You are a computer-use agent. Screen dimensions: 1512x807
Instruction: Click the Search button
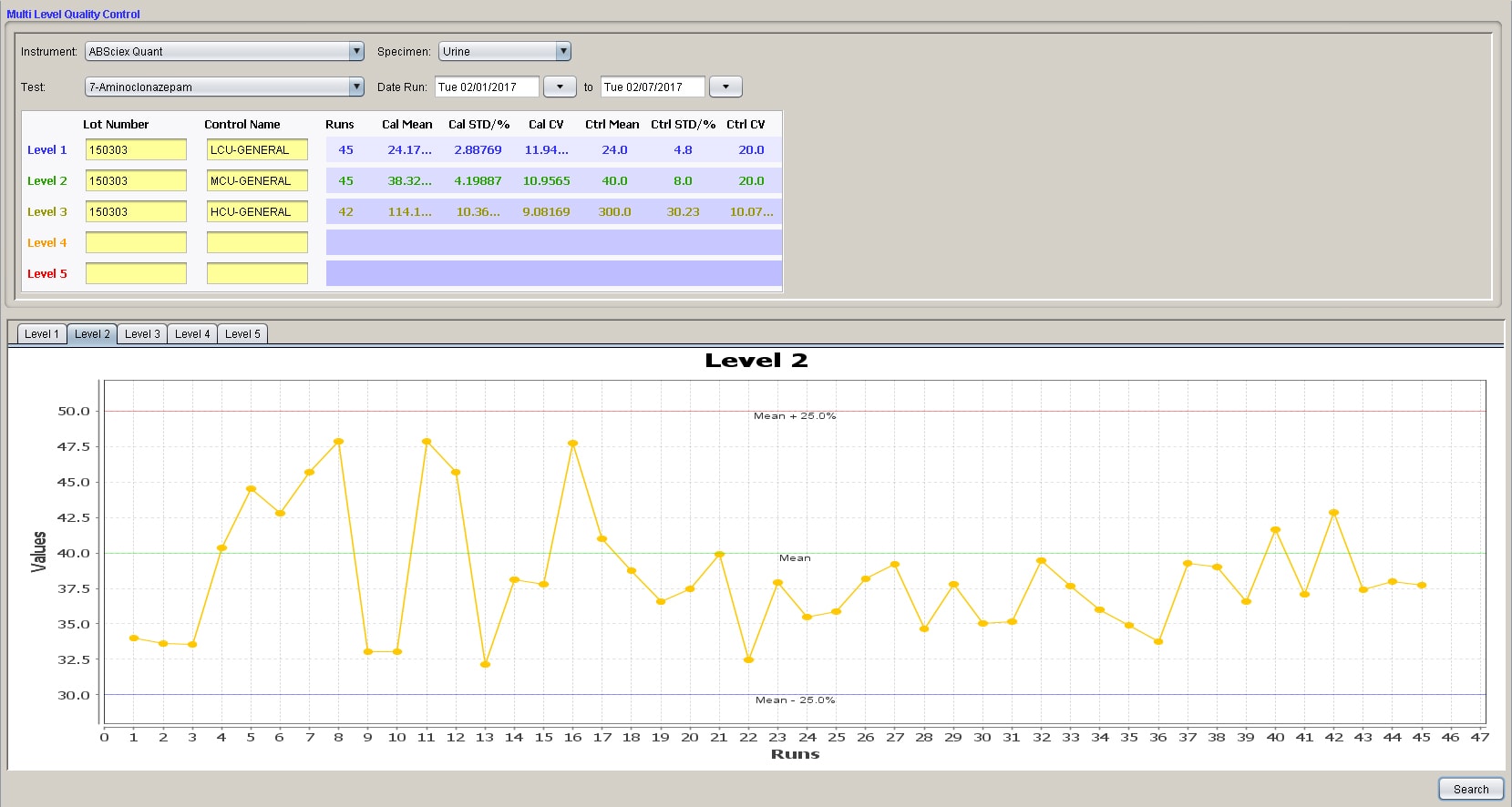(1471, 790)
